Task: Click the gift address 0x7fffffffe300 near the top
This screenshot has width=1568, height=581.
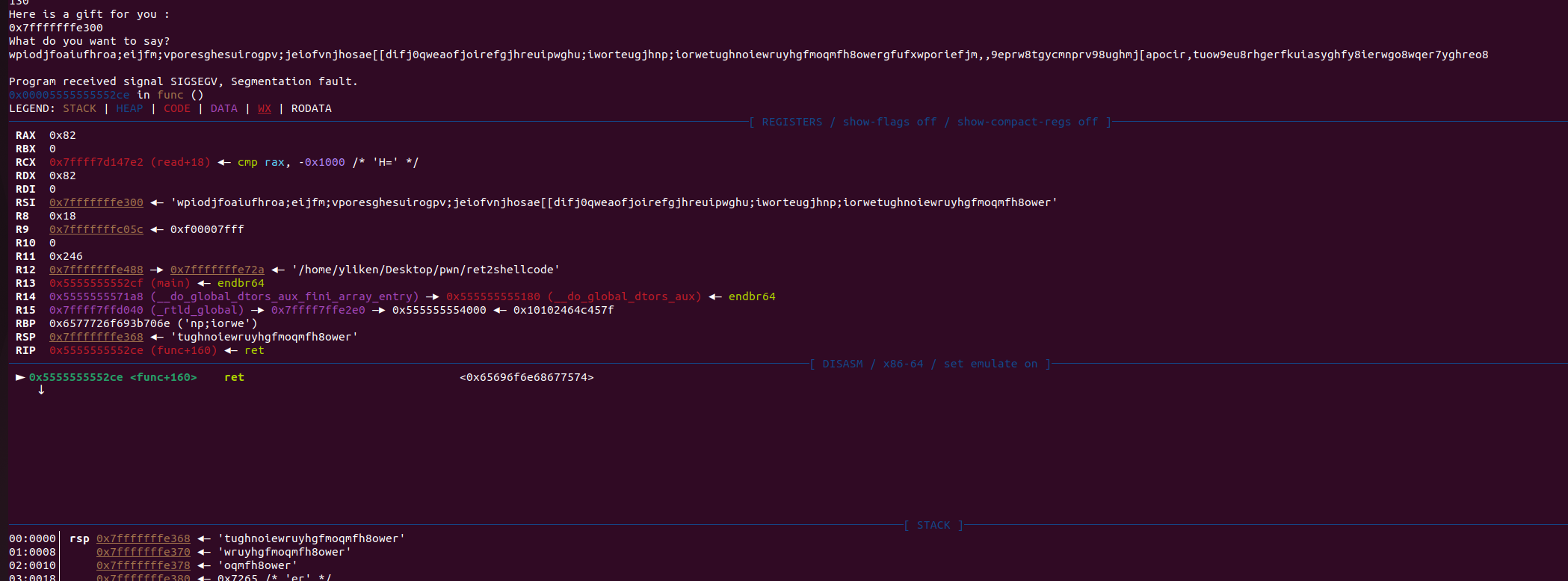Action: [x=56, y=28]
